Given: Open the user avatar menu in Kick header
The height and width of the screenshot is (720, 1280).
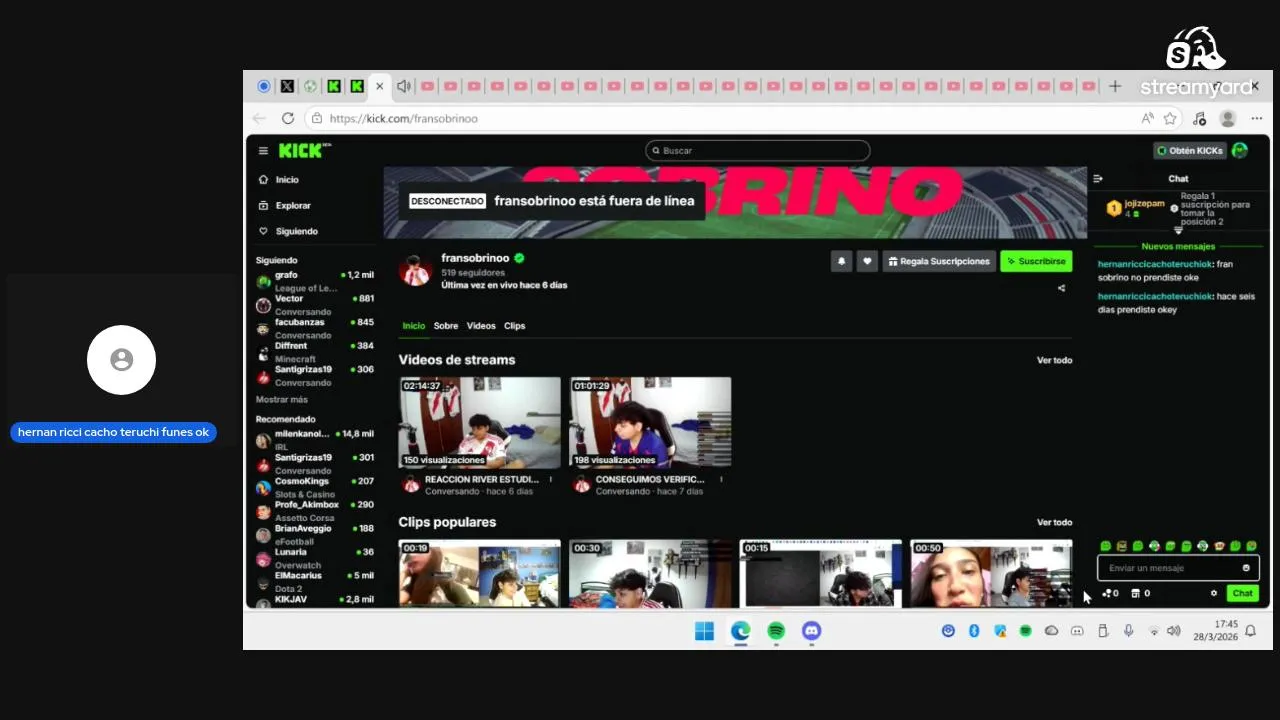Looking at the screenshot, I should (x=1240, y=151).
